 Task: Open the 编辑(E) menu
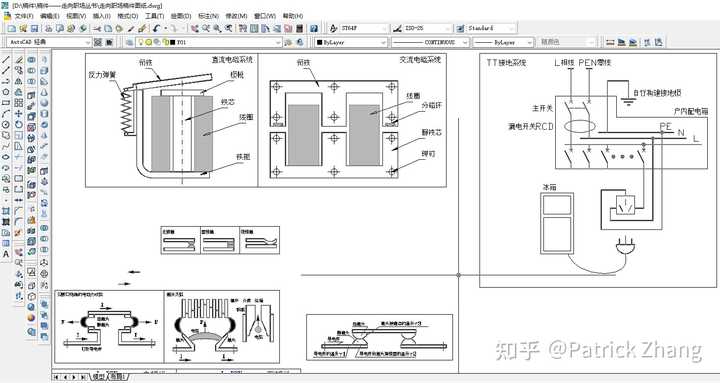click(x=50, y=16)
